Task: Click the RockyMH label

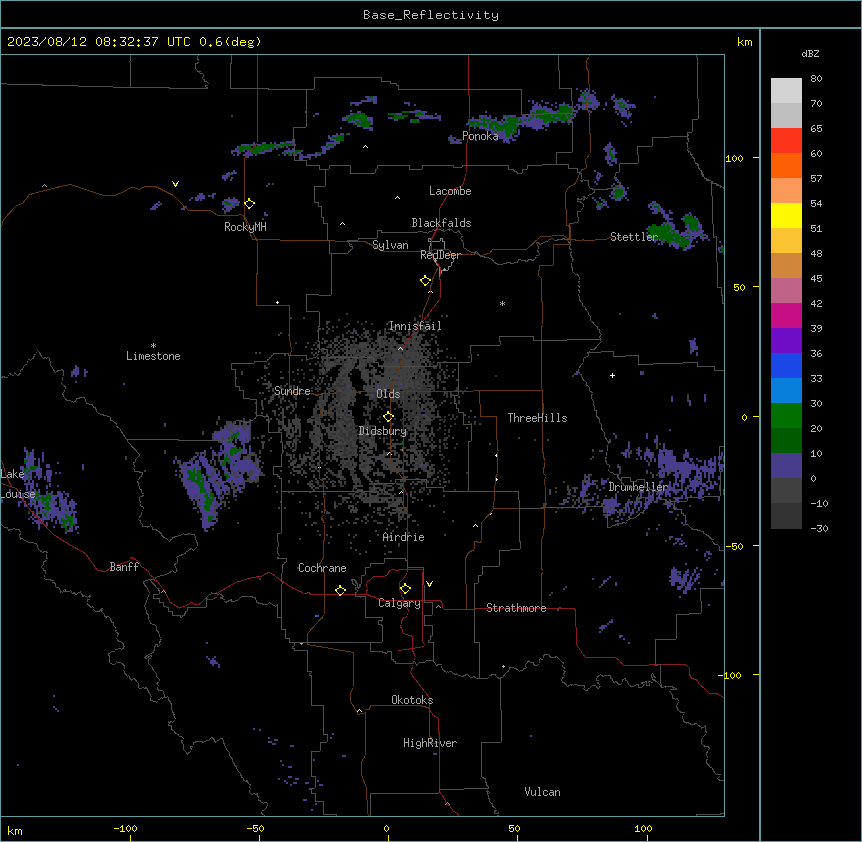Action: click(245, 227)
